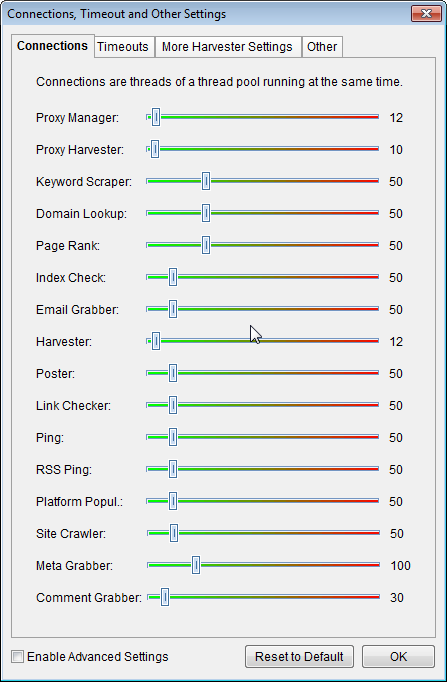Viewport: 447px width, 682px height.
Task: Click the Proxy Harvester slider handle
Action: 155,149
